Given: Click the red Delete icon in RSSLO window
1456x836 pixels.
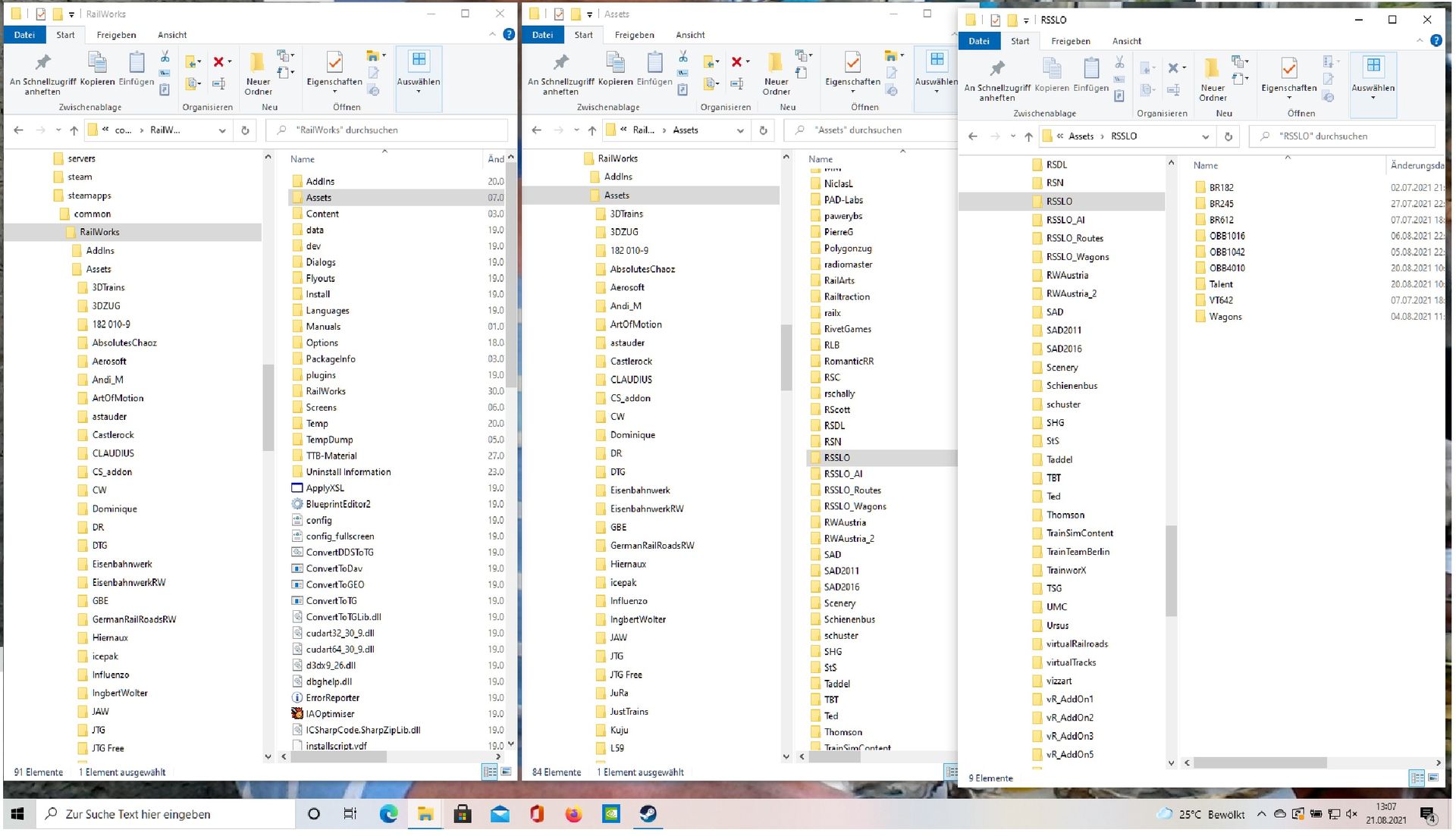Looking at the screenshot, I should (x=1173, y=68).
